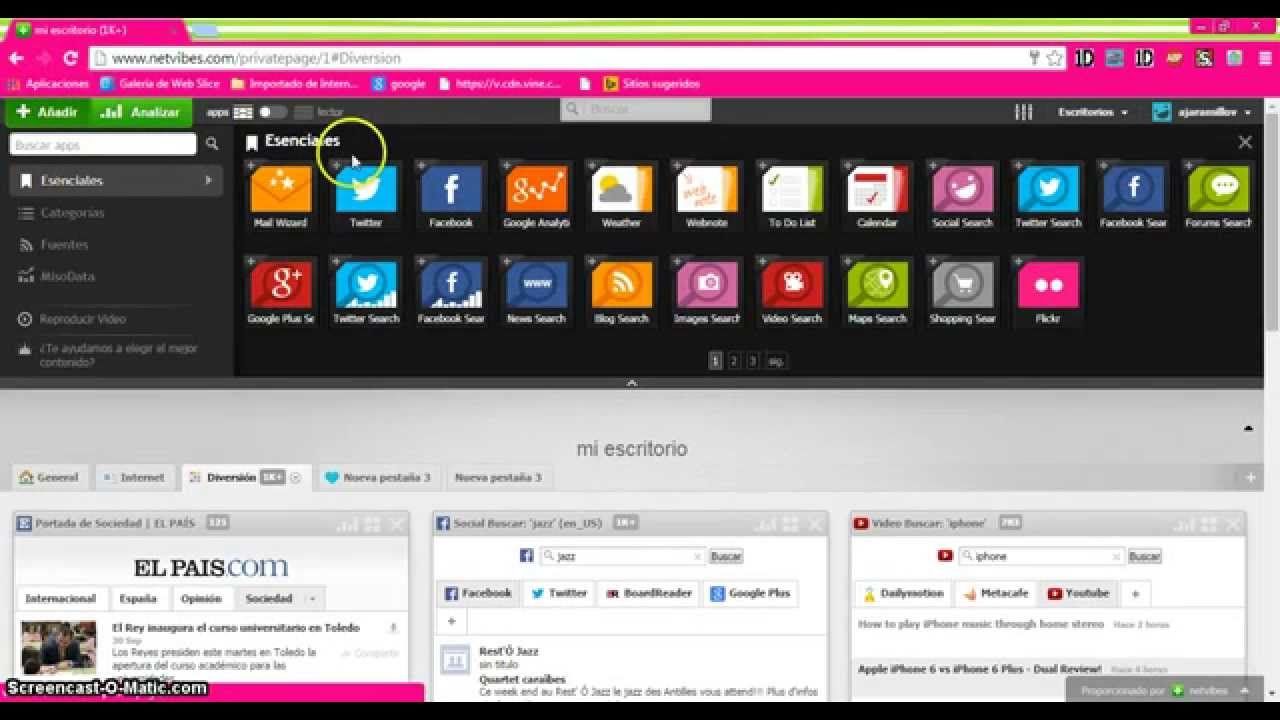Select the España tab in El País

point(138,599)
